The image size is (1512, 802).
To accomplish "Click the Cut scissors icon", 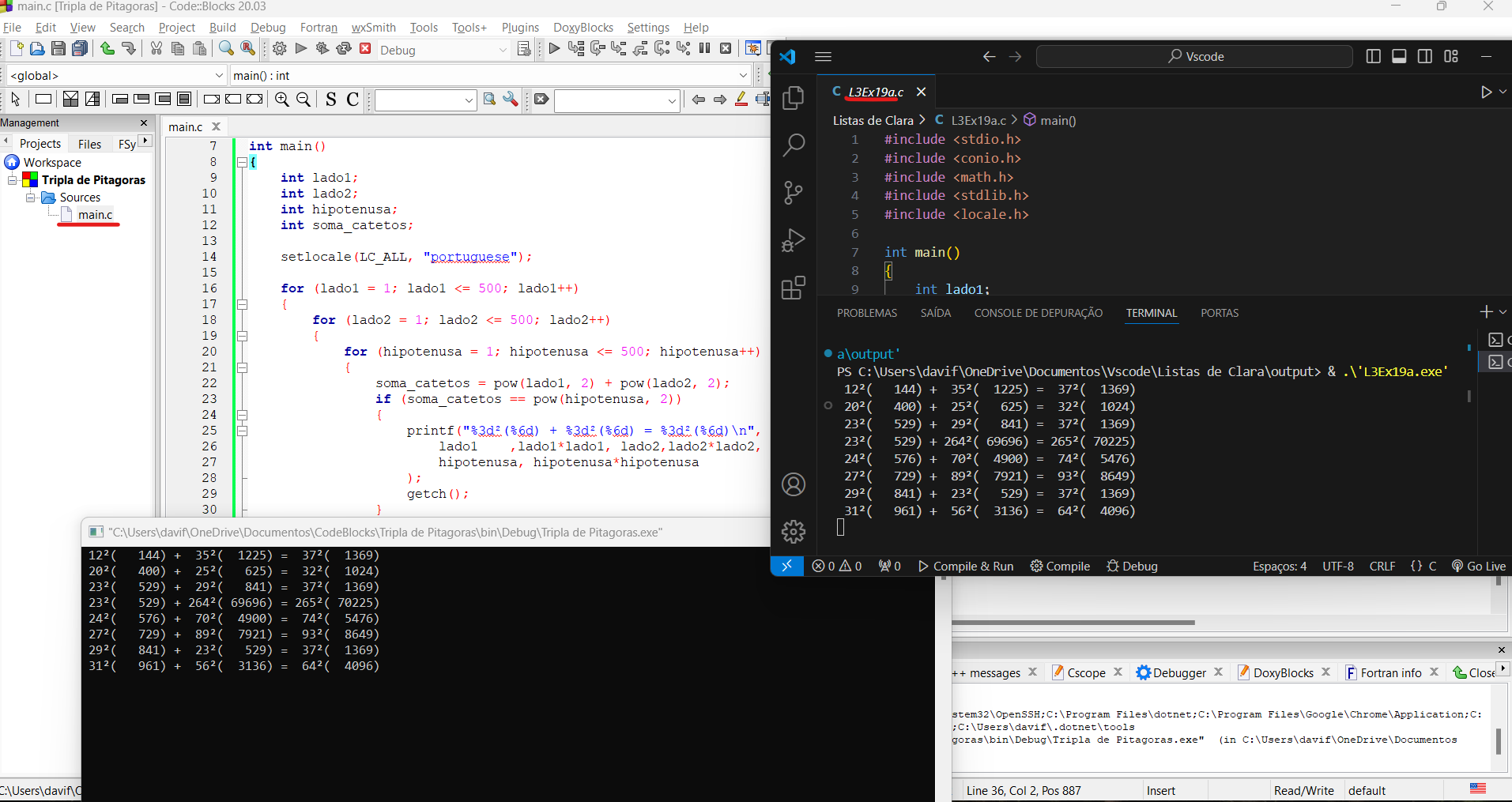I will pos(156,49).
